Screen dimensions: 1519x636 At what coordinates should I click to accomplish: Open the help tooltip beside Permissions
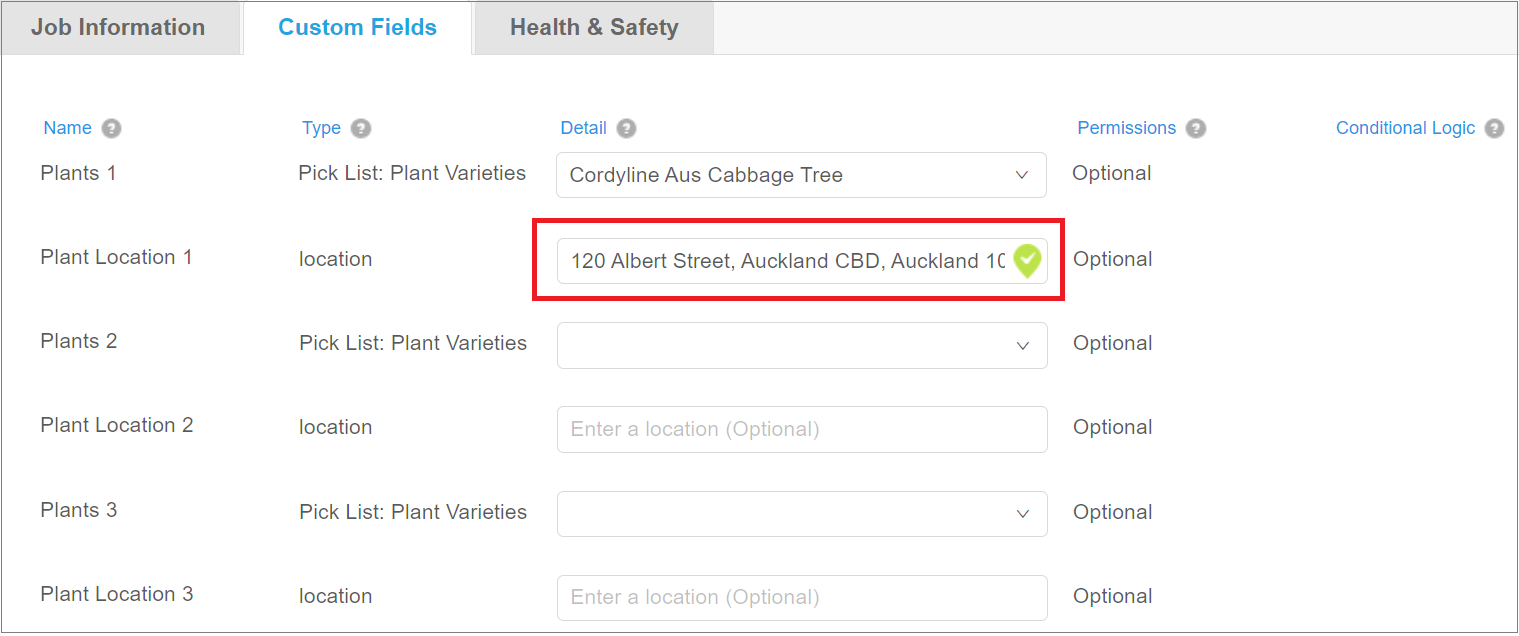(1196, 128)
